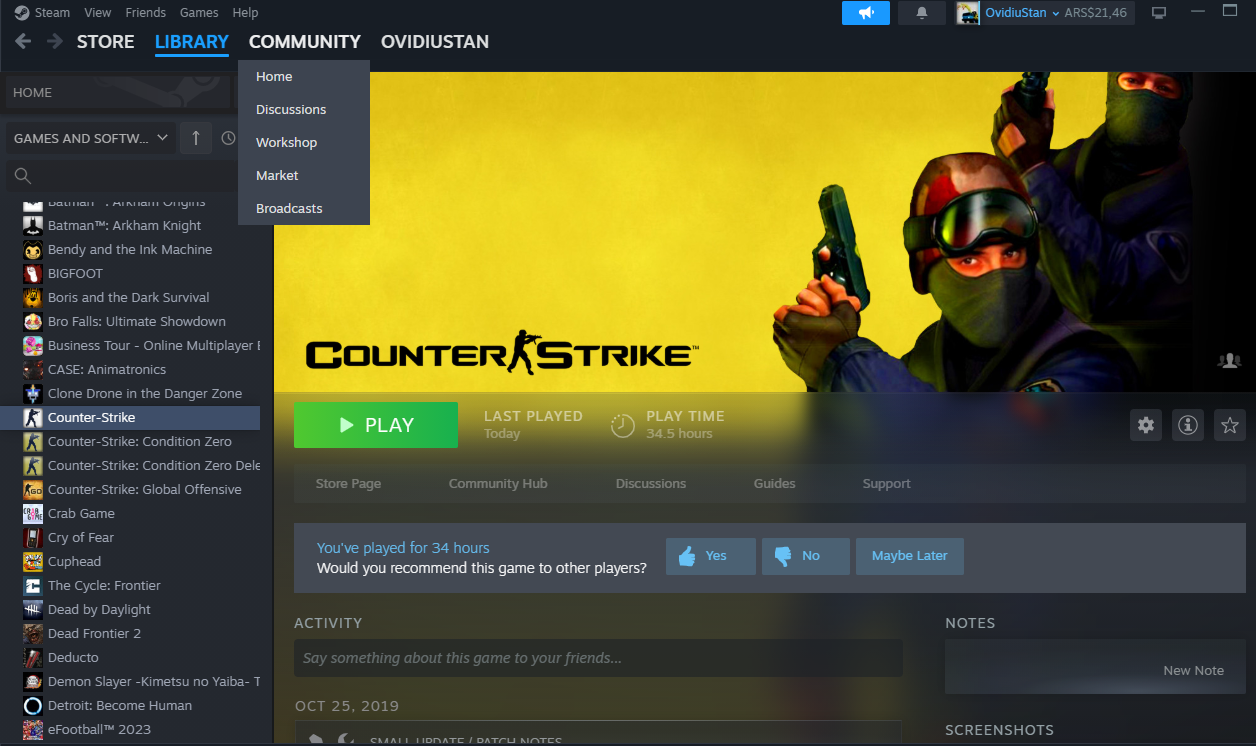Open the Community Hub link
Image resolution: width=1256 pixels, height=746 pixels.
497,483
